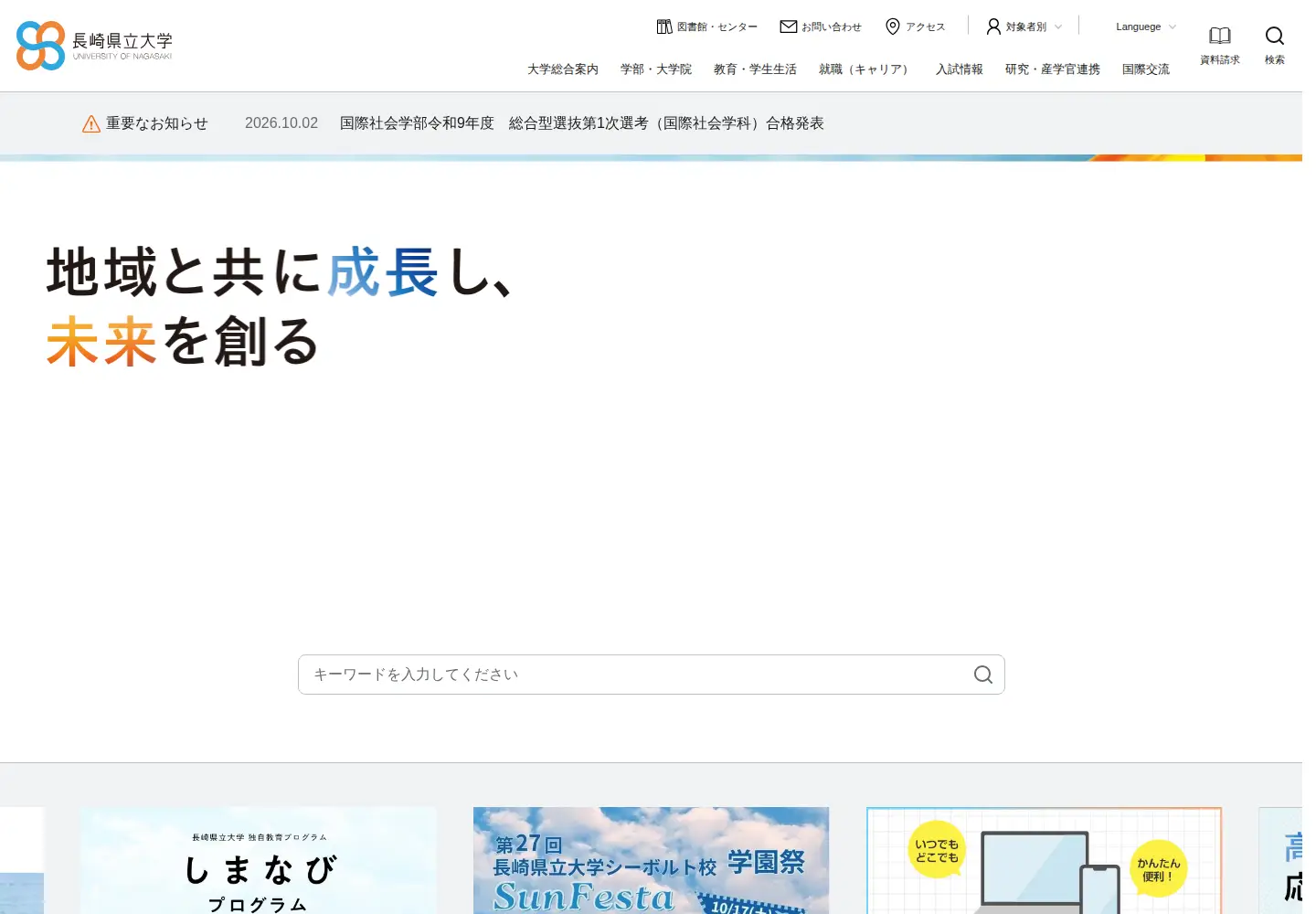The image size is (1316, 914).
Task: Open the いつでもどこでも laptop banner
Action: pyautogui.click(x=1044, y=860)
